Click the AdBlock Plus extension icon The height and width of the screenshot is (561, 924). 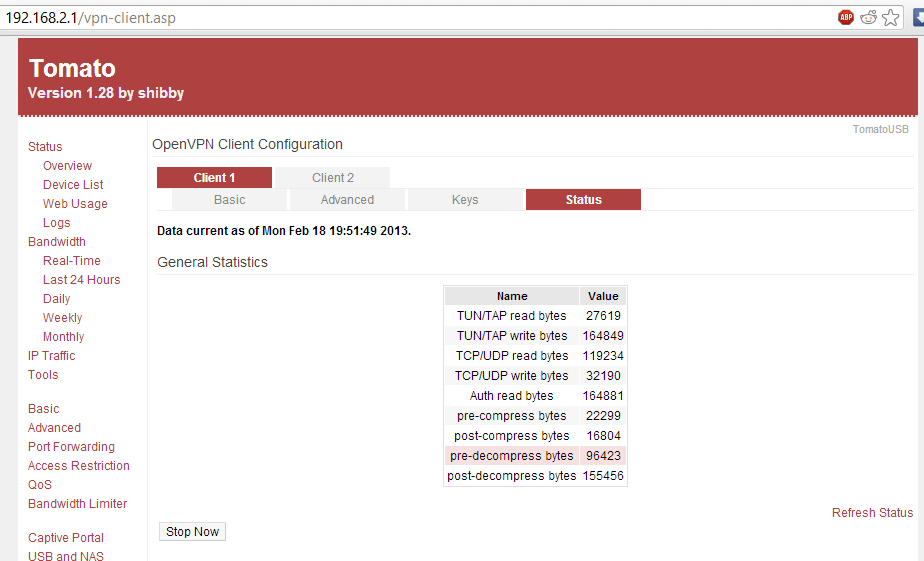[846, 18]
